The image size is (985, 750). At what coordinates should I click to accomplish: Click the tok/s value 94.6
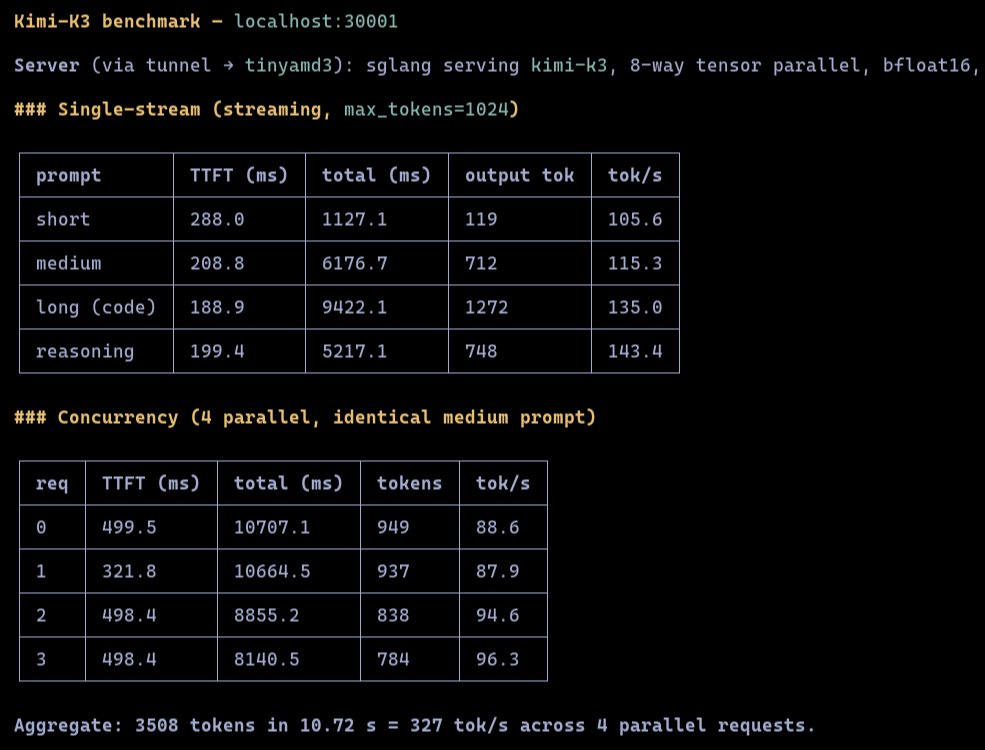(498, 615)
